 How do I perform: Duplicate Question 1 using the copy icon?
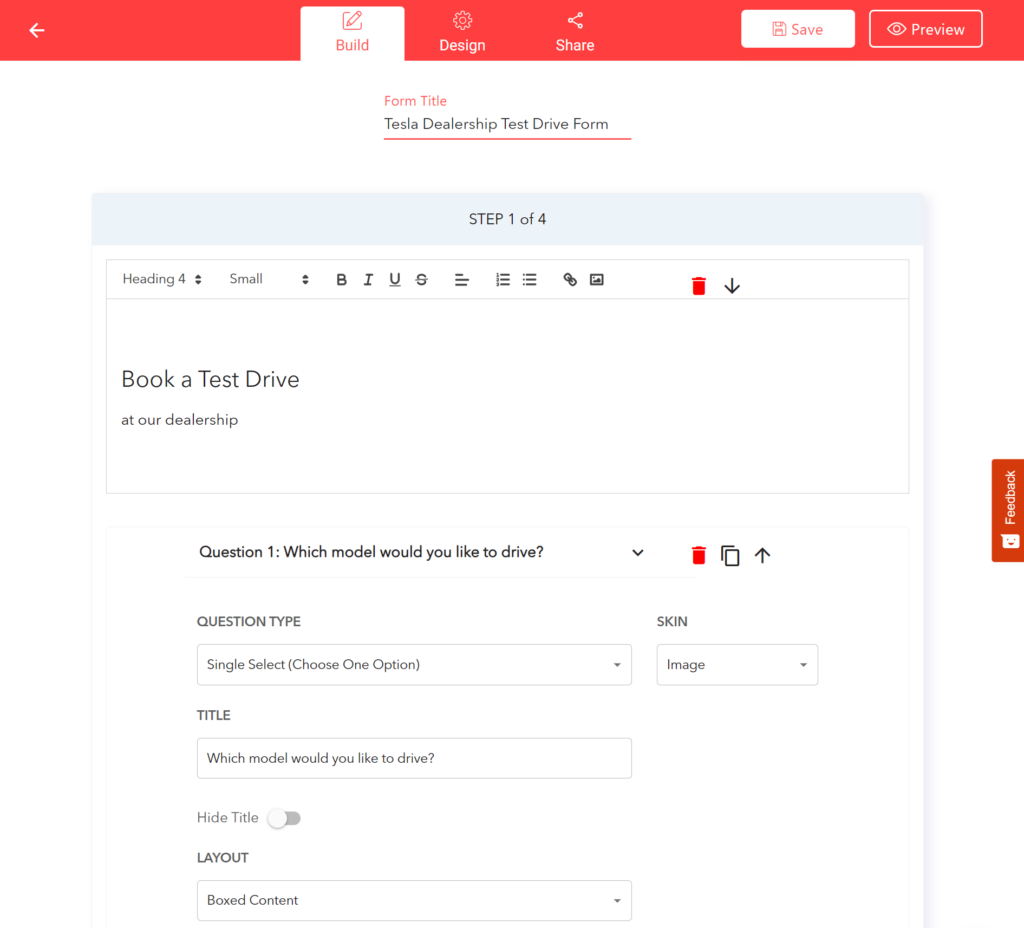730,555
